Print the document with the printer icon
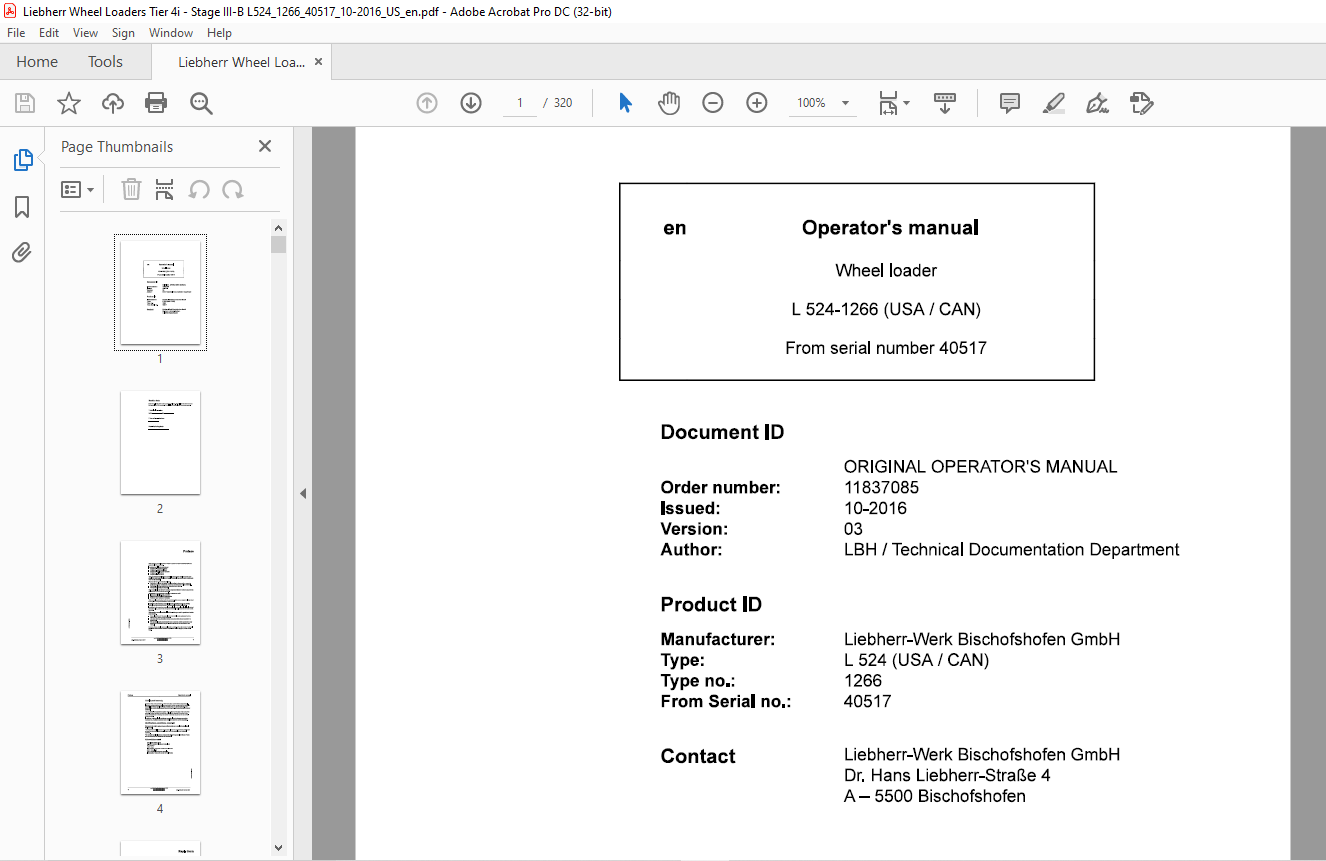This screenshot has width=1326, height=861. tap(156, 103)
